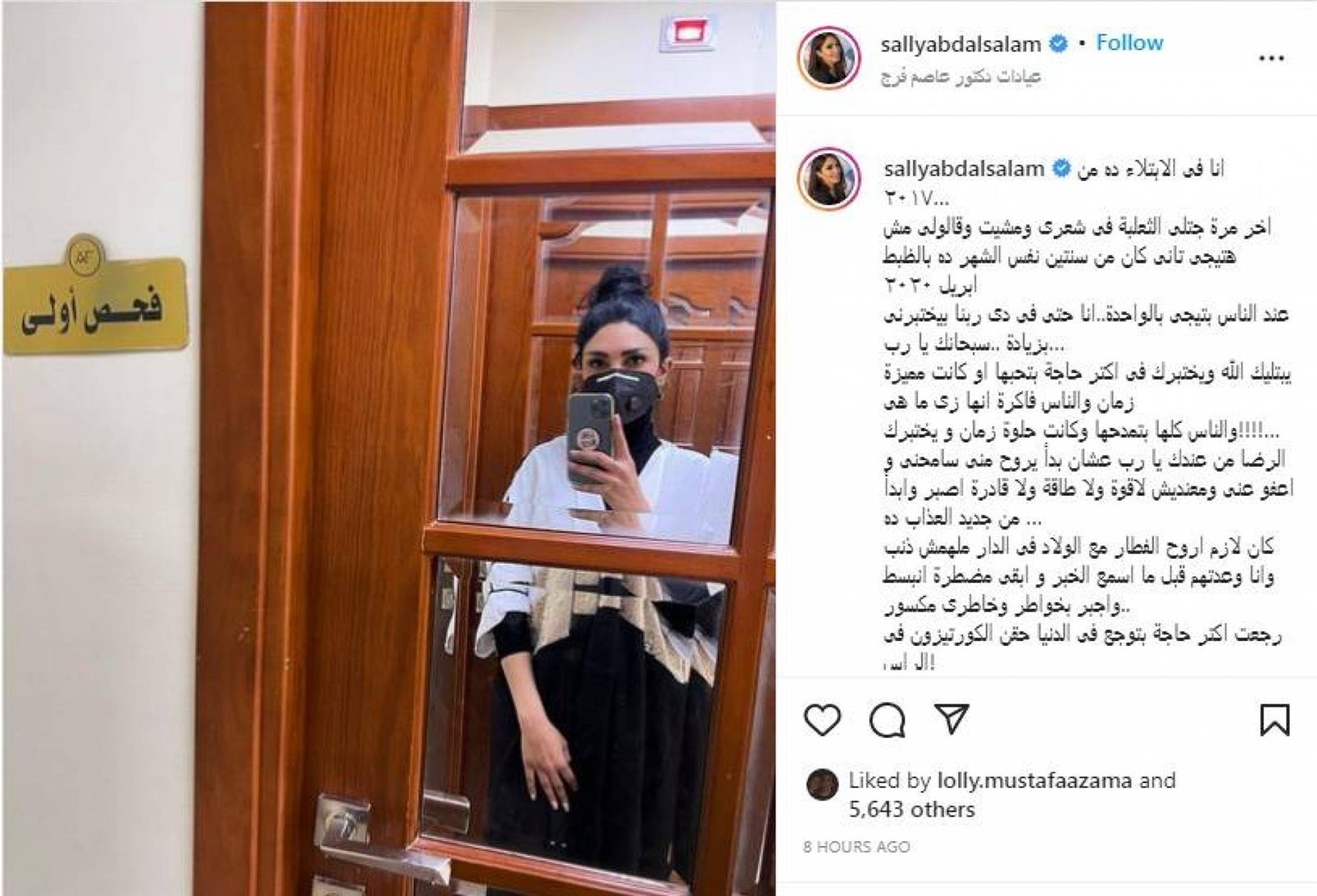Click the verified badge beside the header username
Screen dimensions: 1317x896
pyautogui.click(x=1059, y=44)
